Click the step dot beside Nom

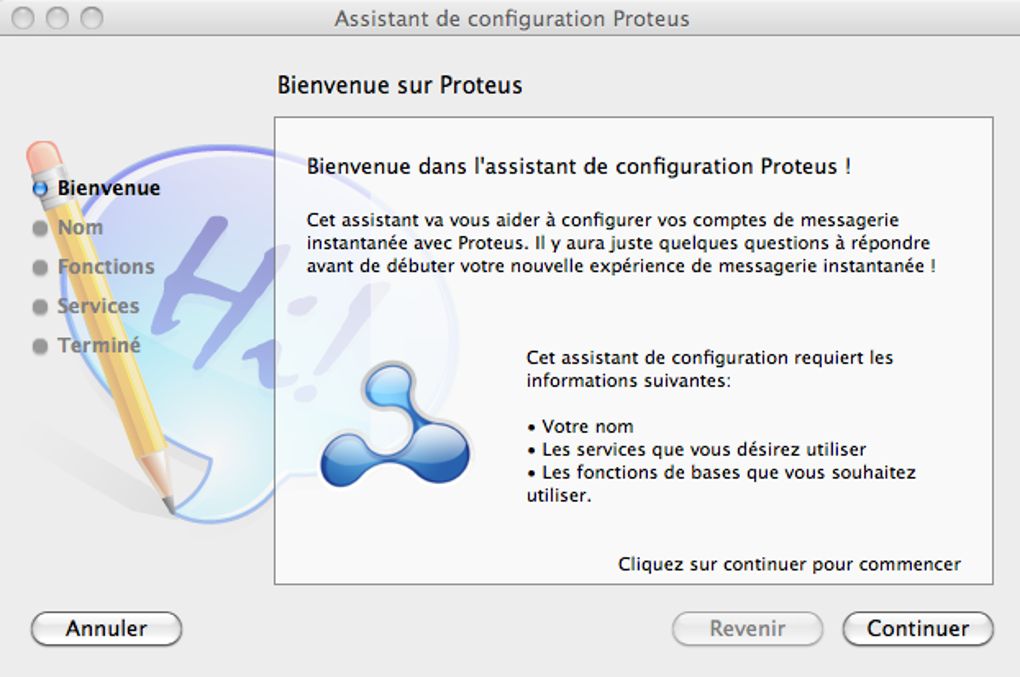click(40, 227)
